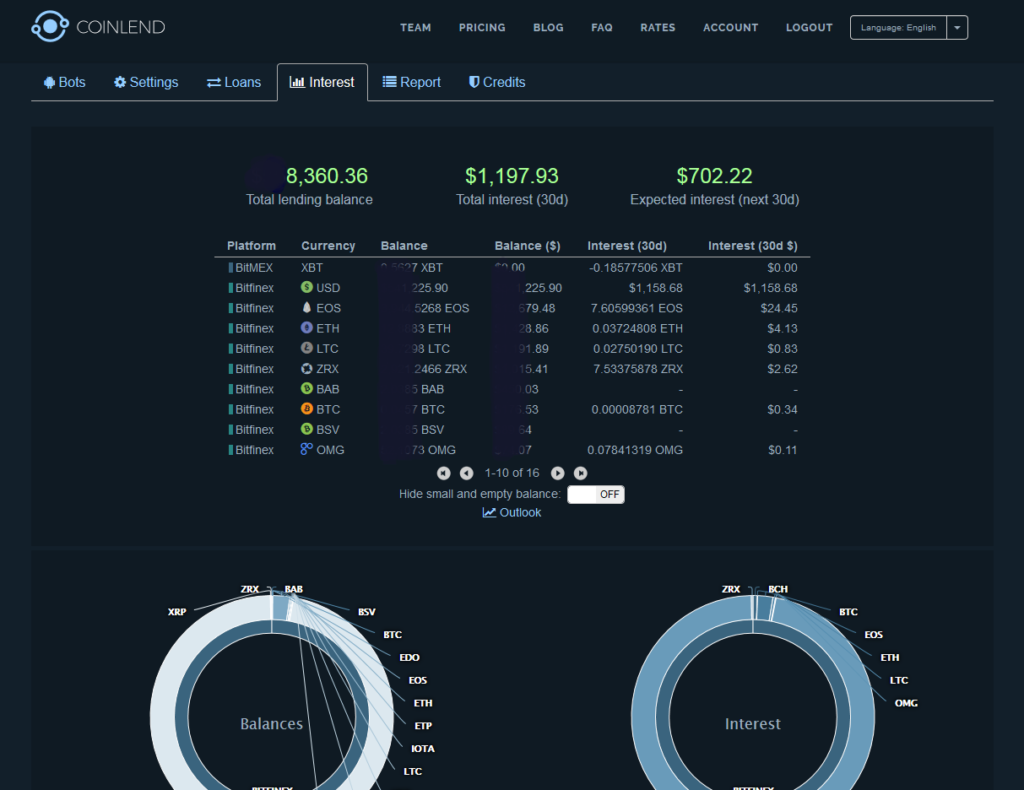Click the IOTA label on Balances chart
This screenshot has width=1024, height=790.
pyautogui.click(x=423, y=749)
